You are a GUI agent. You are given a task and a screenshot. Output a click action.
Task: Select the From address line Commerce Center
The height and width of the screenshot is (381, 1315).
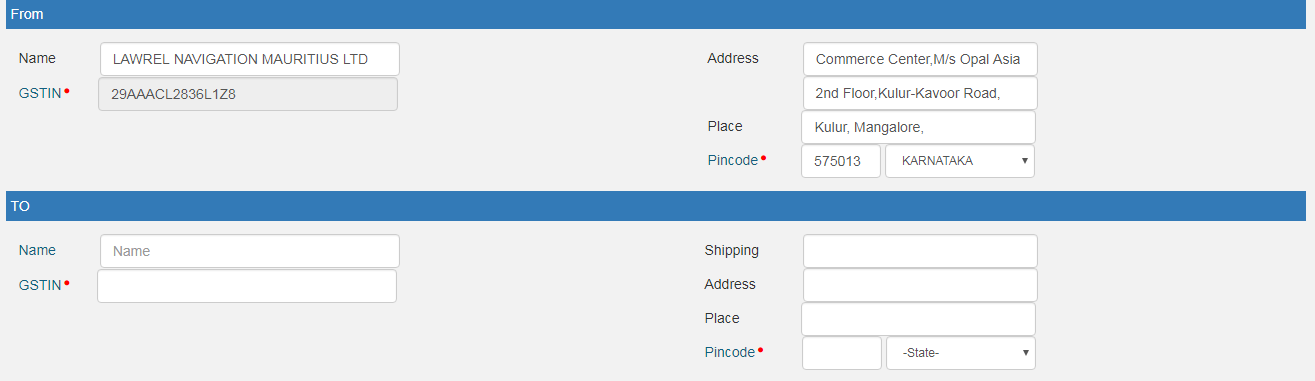[x=920, y=59]
